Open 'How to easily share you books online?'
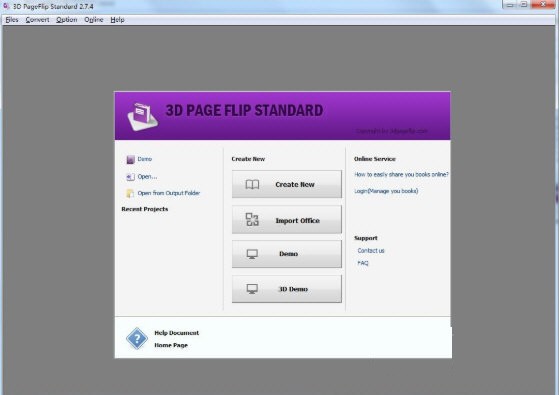 click(401, 174)
